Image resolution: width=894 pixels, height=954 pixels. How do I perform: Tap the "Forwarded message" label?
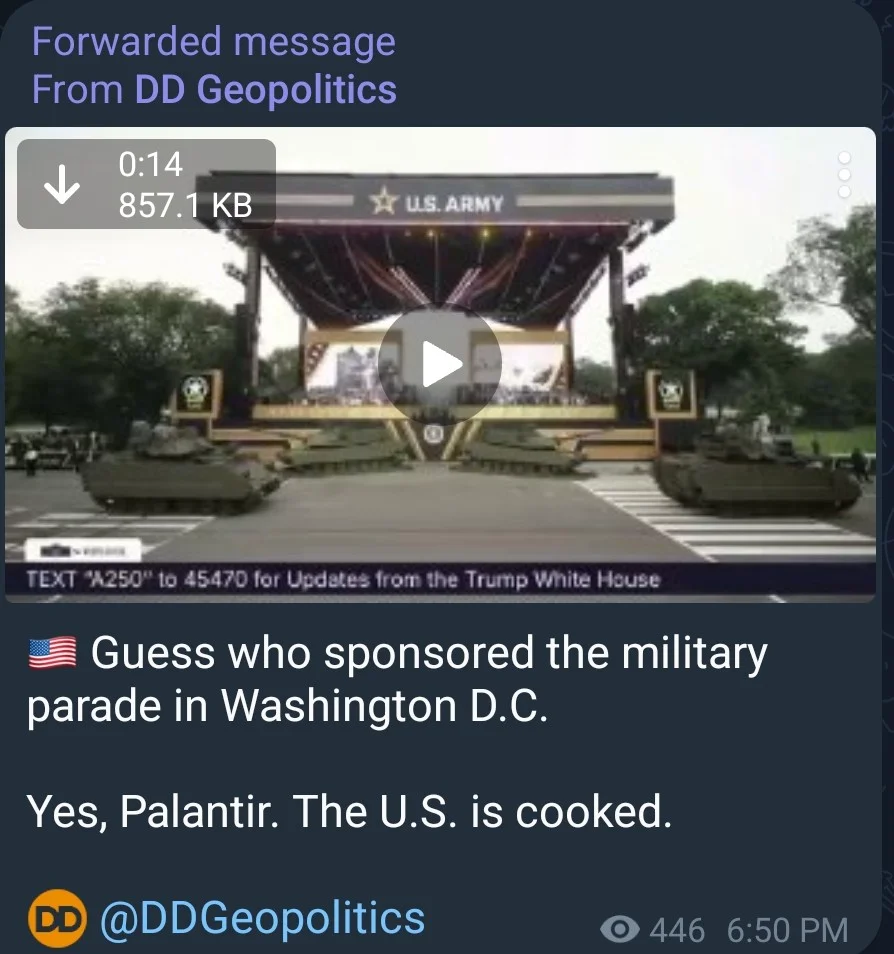click(x=214, y=43)
